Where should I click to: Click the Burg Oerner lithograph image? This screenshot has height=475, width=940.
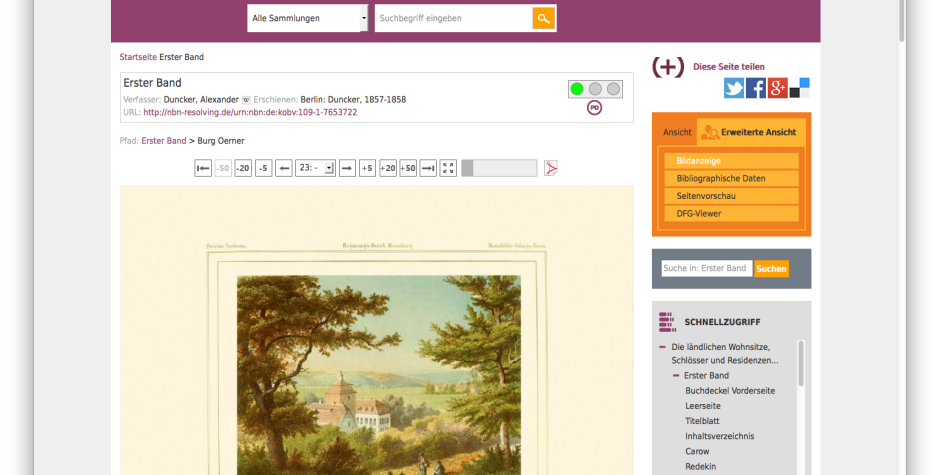378,375
